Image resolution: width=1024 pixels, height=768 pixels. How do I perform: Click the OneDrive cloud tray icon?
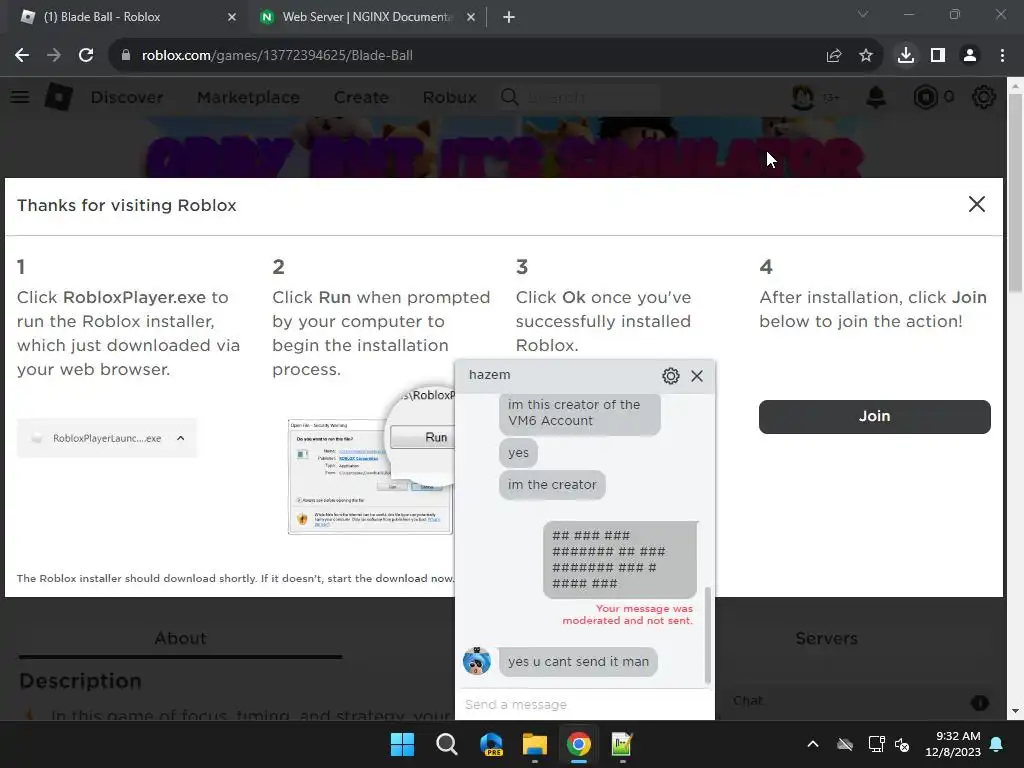(844, 744)
